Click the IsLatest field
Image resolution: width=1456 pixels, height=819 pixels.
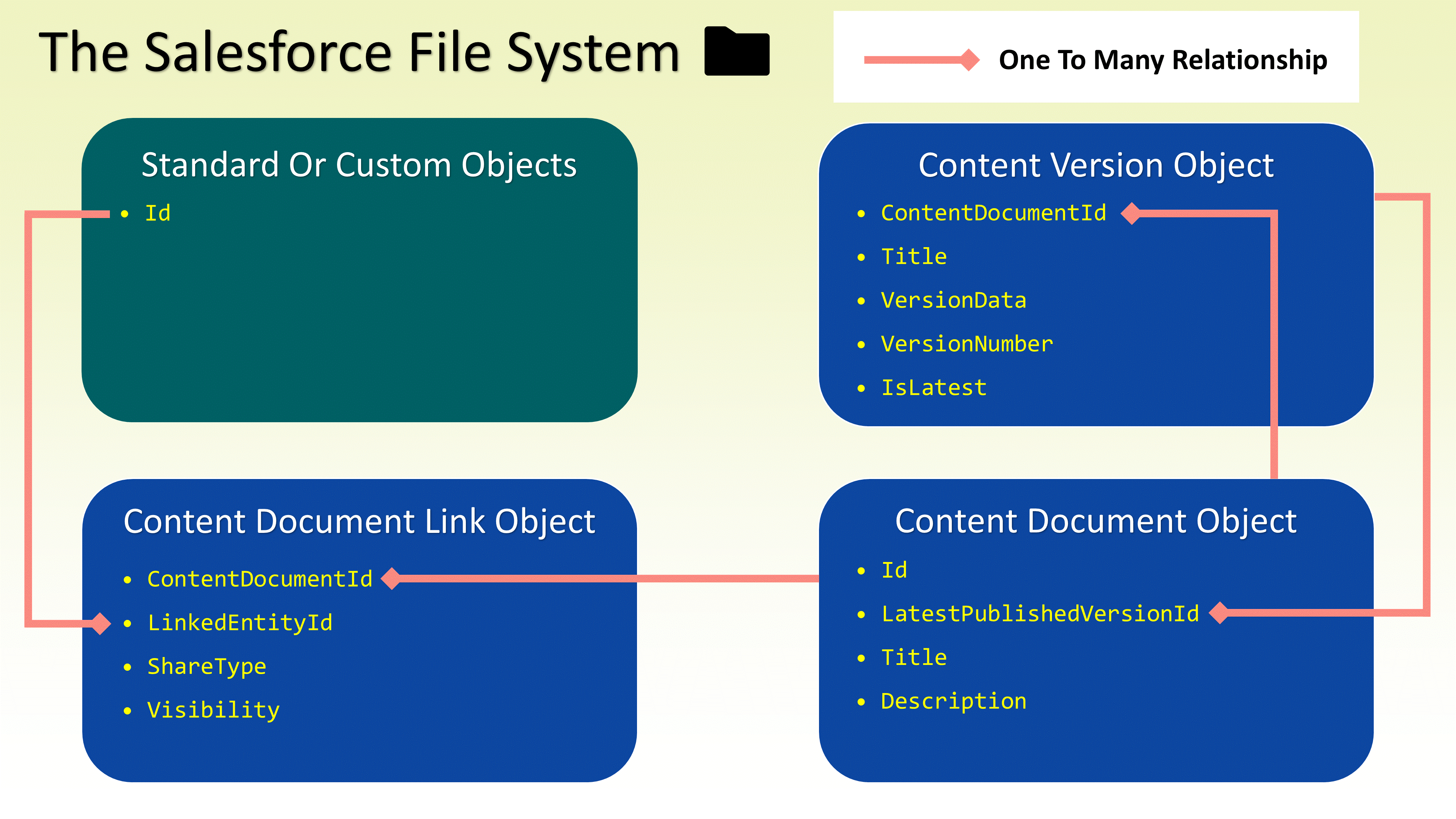click(934, 388)
